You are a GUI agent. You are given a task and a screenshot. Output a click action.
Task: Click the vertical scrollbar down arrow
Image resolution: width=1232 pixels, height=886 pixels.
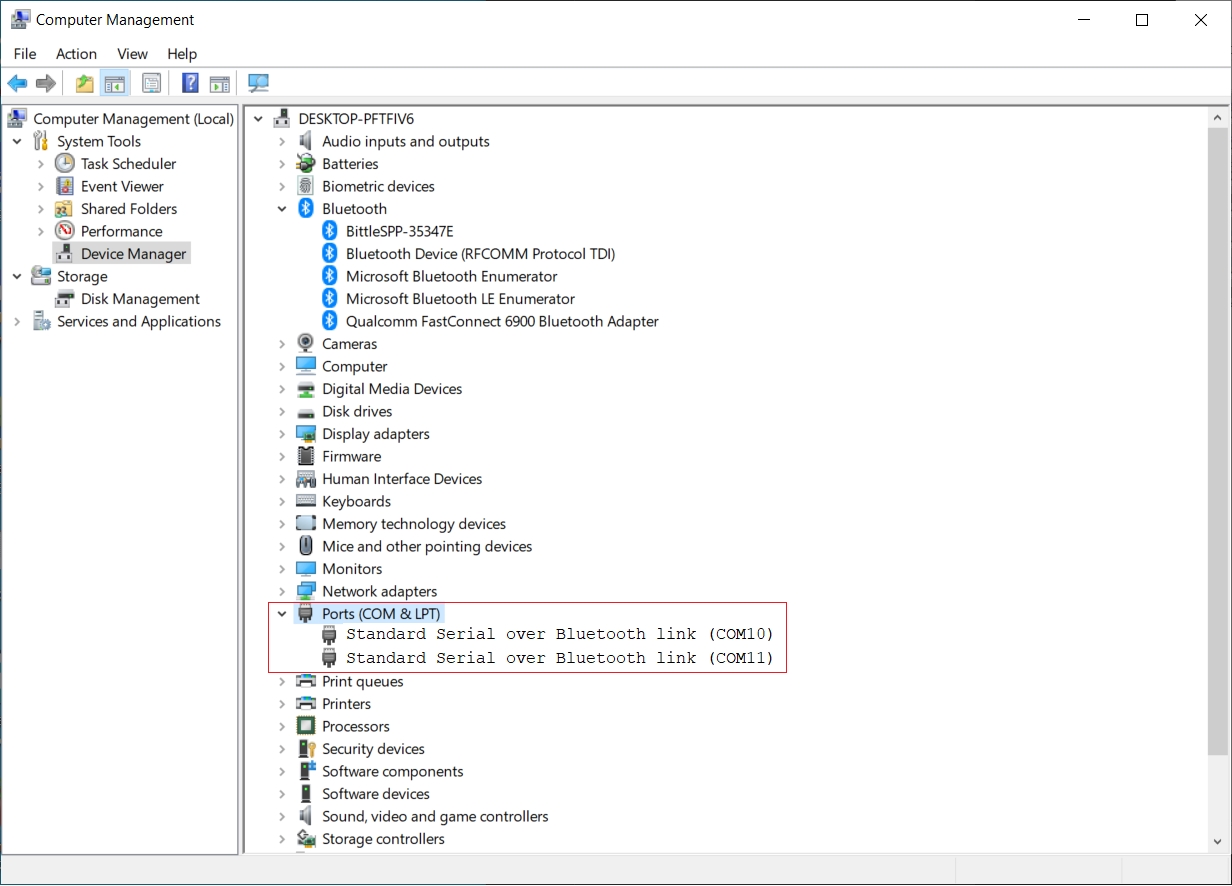point(1218,841)
